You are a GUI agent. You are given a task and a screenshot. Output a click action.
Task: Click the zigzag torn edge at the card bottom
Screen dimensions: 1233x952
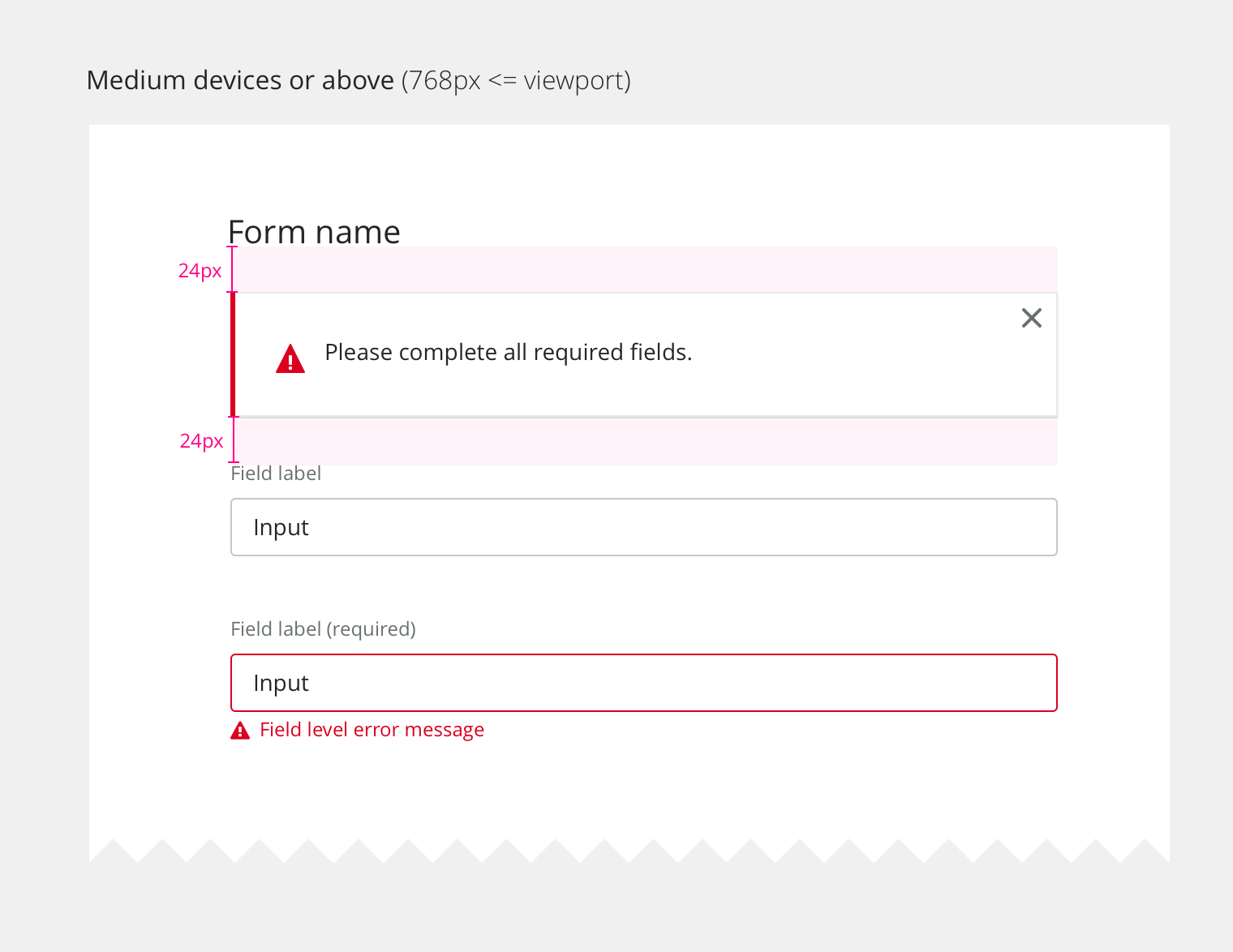pyautogui.click(x=629, y=851)
